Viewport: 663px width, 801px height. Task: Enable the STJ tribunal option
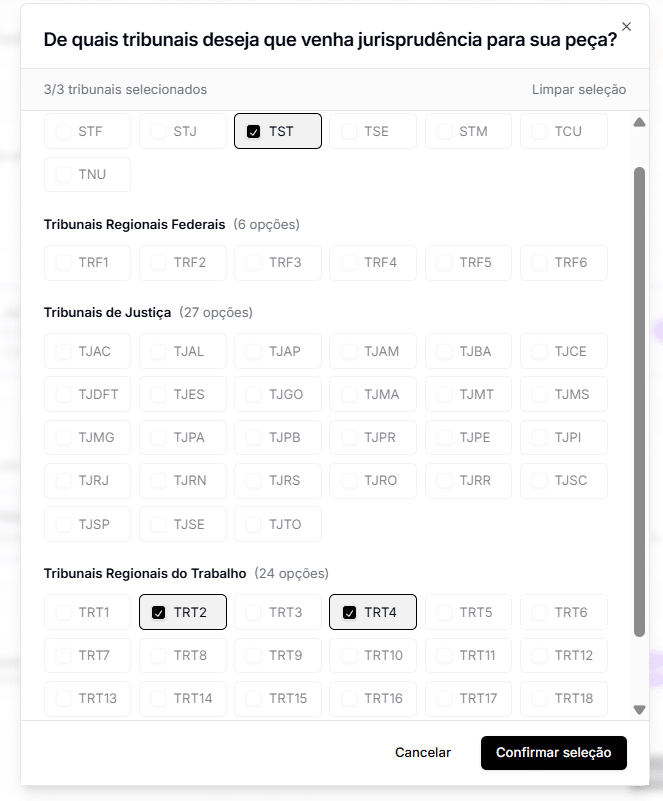[182, 131]
